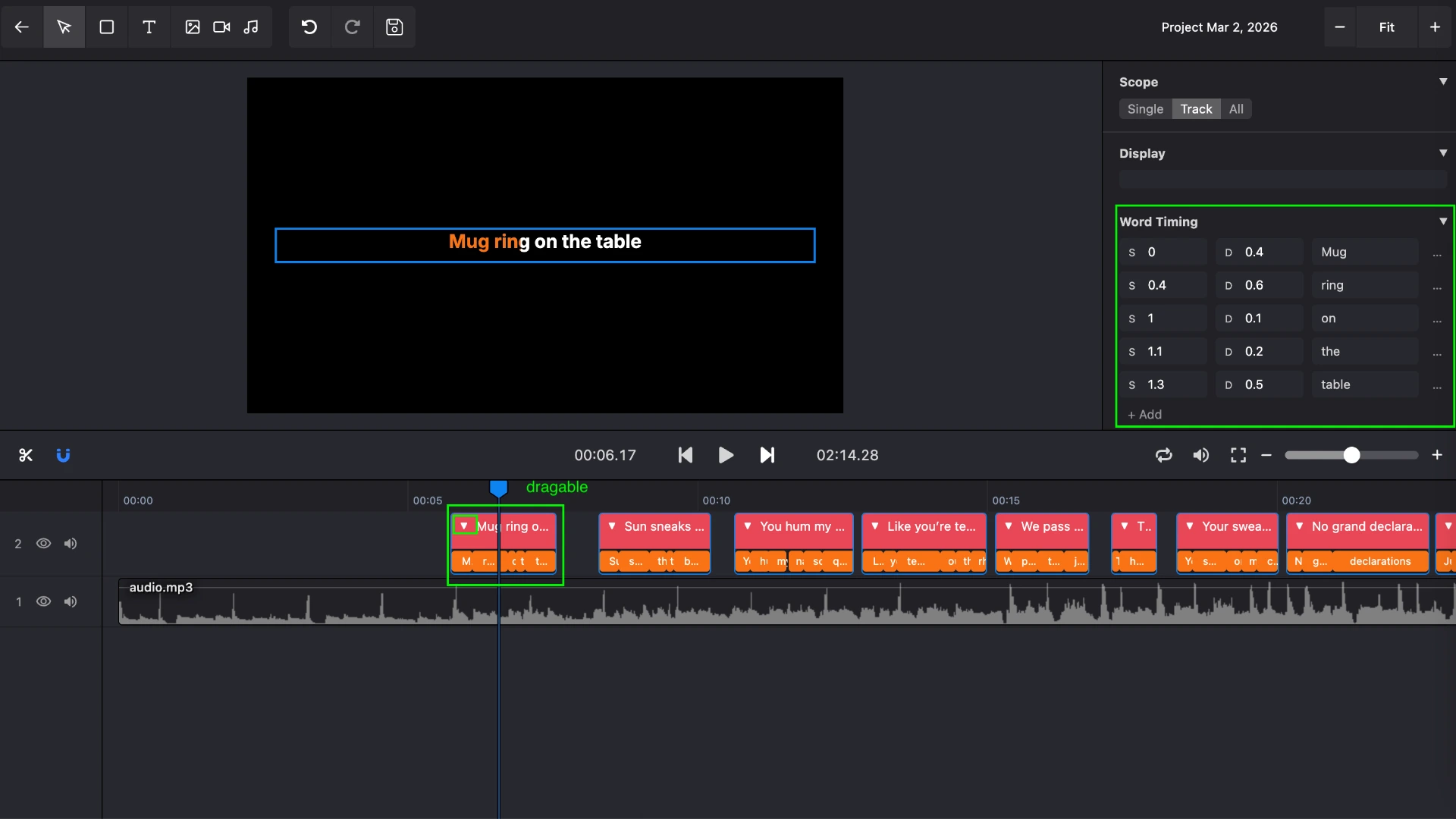Collapse the Like you're te clip's words
Image resolution: width=1456 pixels, height=819 pixels.
coord(875,526)
